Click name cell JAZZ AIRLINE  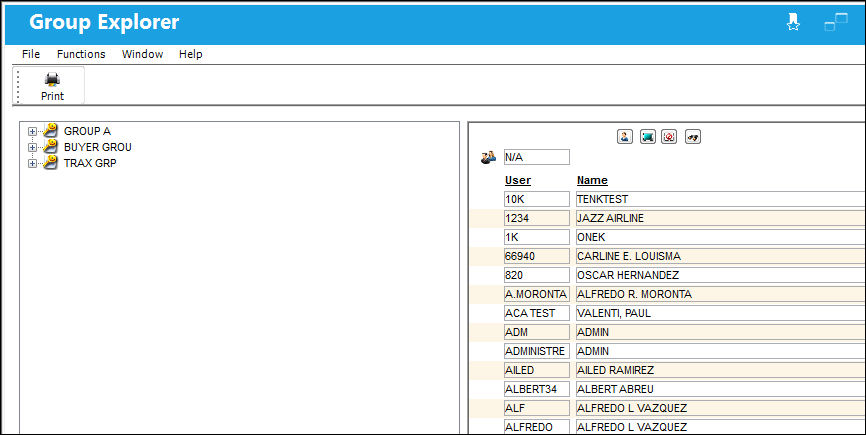click(720, 218)
